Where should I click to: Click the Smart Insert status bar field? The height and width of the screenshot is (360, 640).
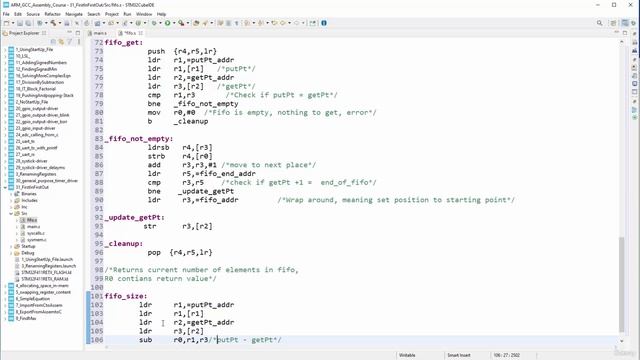coord(459,355)
